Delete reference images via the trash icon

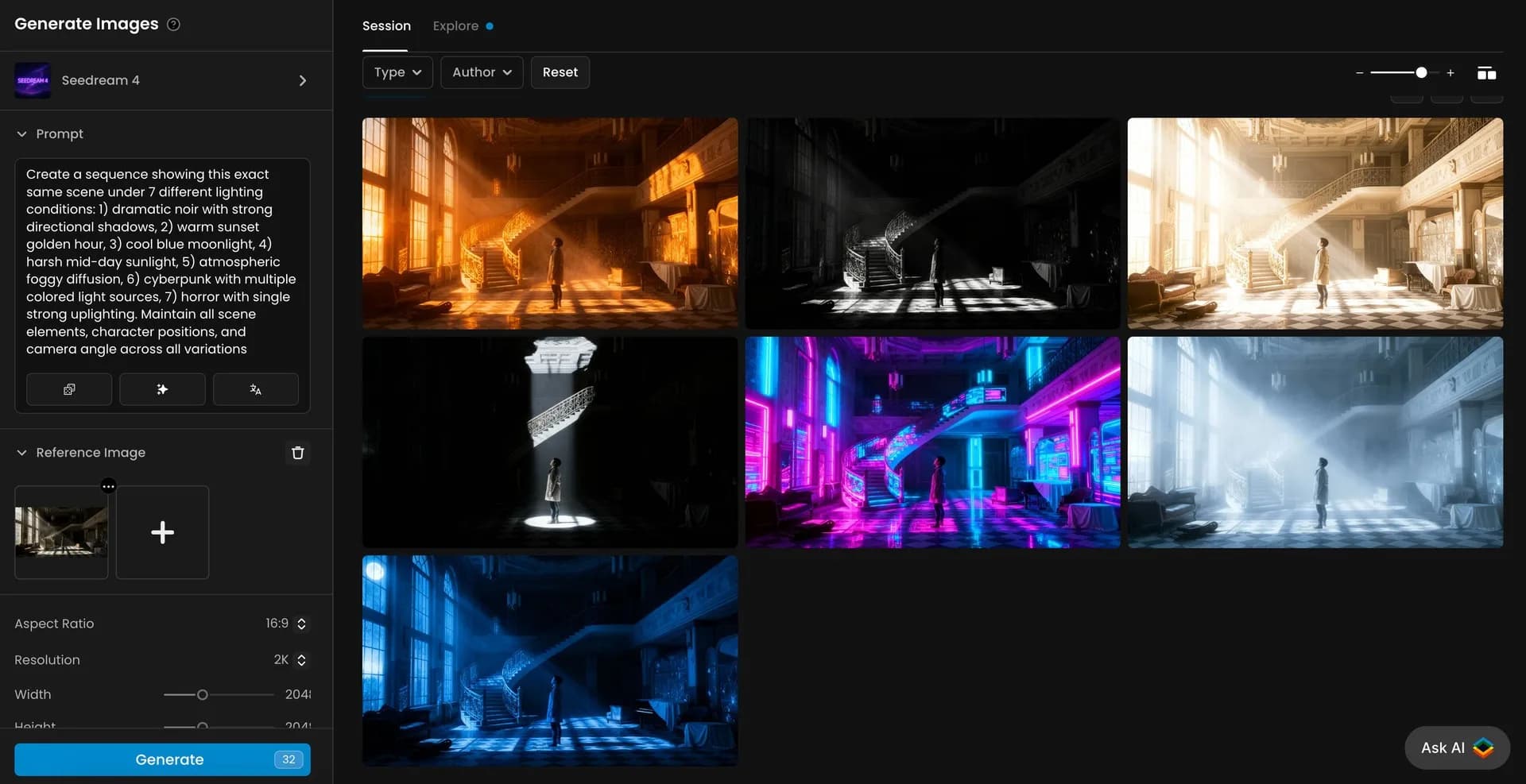click(x=298, y=452)
